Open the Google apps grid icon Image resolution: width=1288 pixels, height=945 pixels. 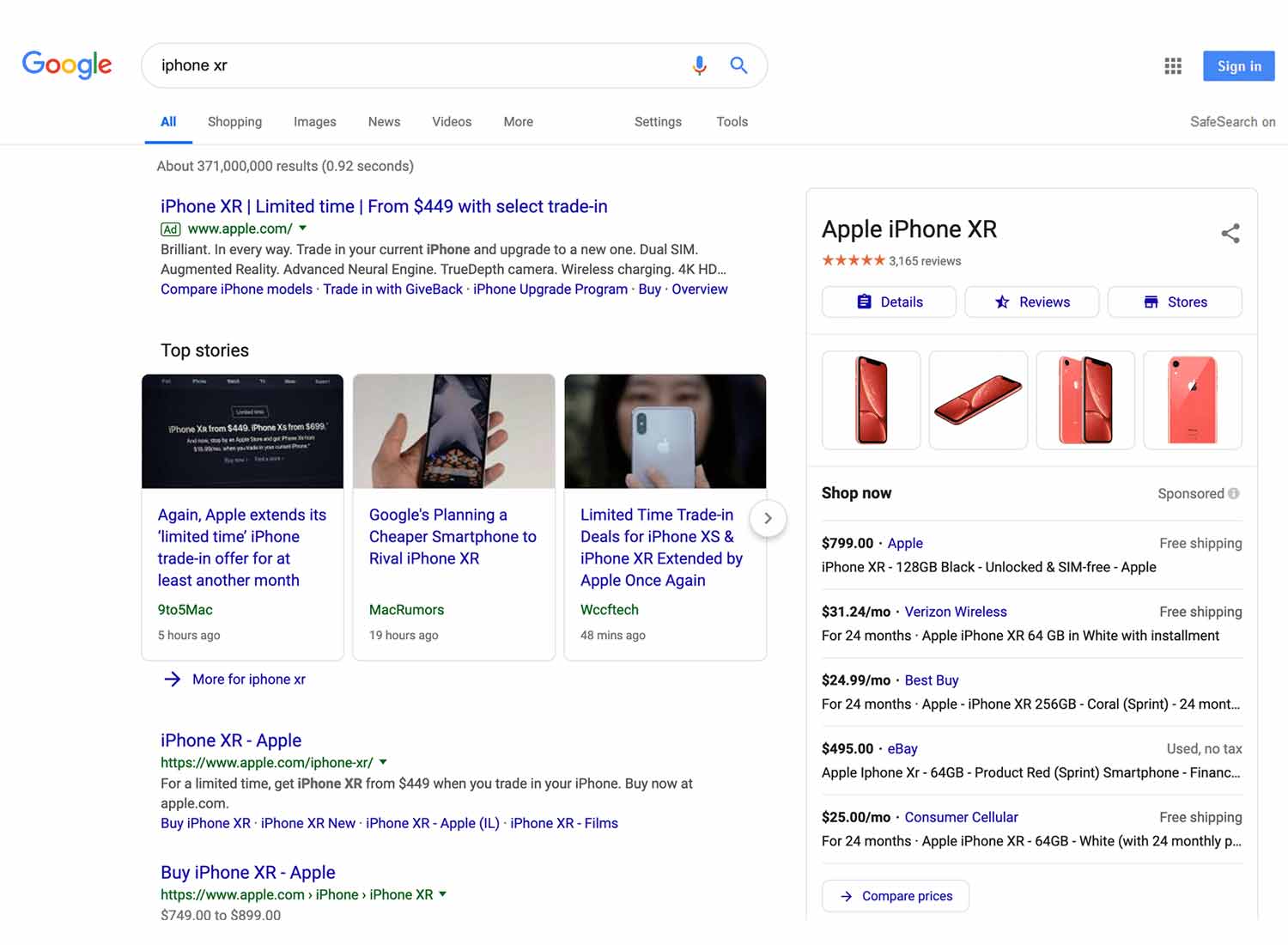click(1173, 65)
